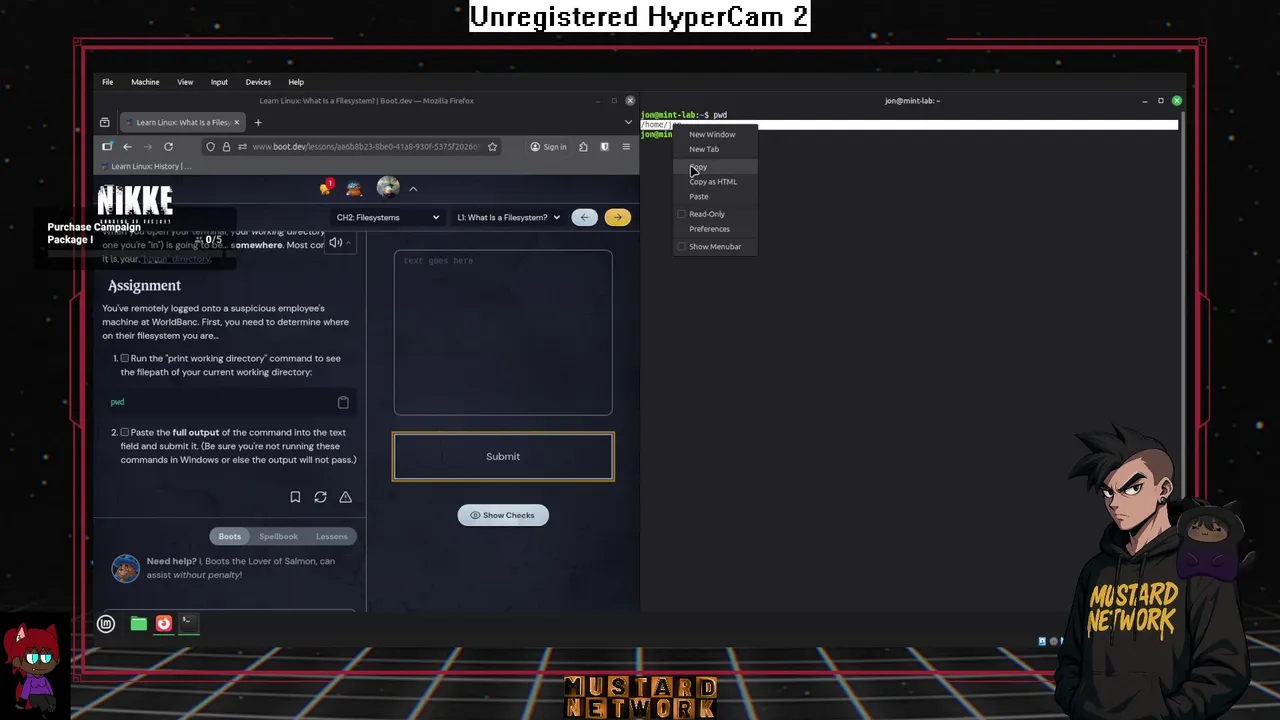Expand audio options small chevron
The width and height of the screenshot is (1280, 720).
click(348, 242)
